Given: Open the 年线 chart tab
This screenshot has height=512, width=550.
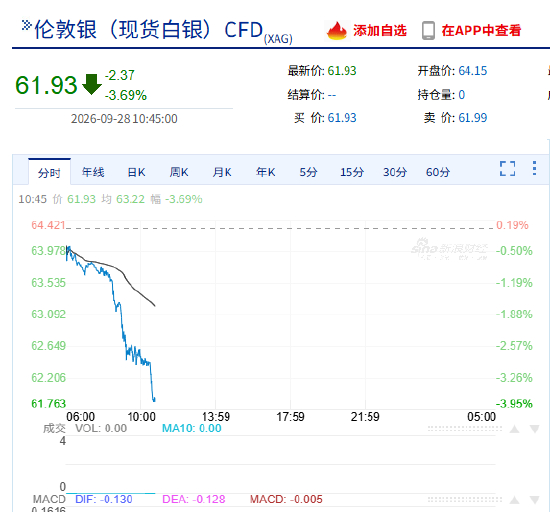Looking at the screenshot, I should [93, 172].
